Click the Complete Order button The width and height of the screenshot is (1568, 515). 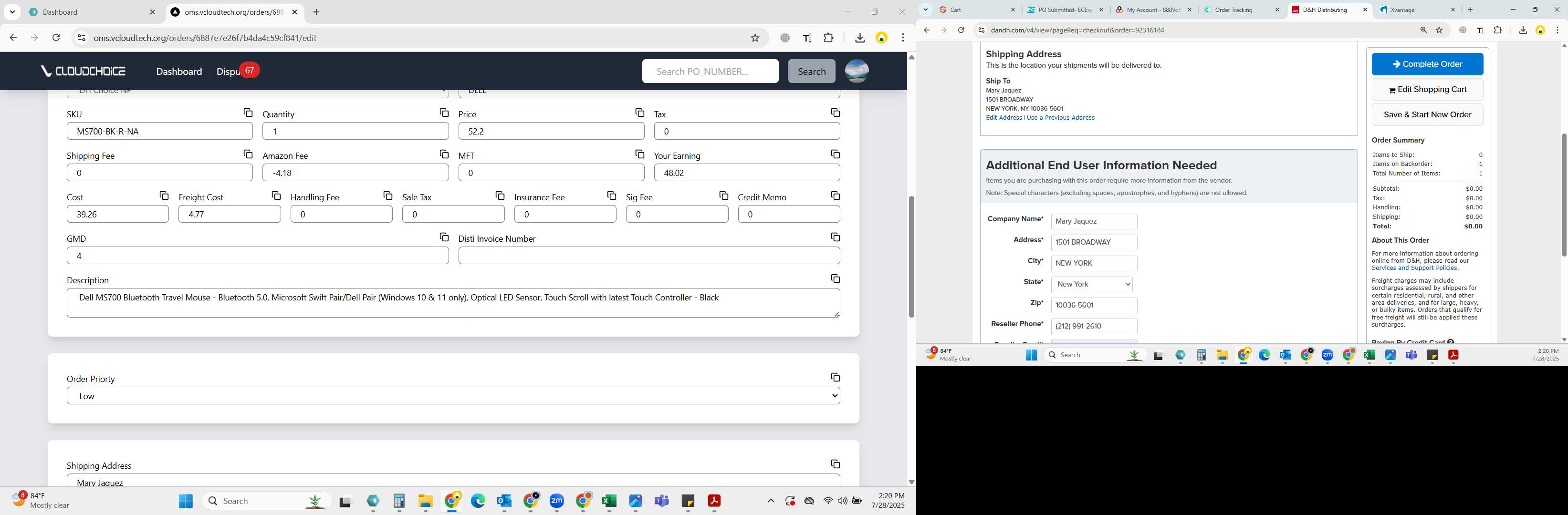point(1427,64)
